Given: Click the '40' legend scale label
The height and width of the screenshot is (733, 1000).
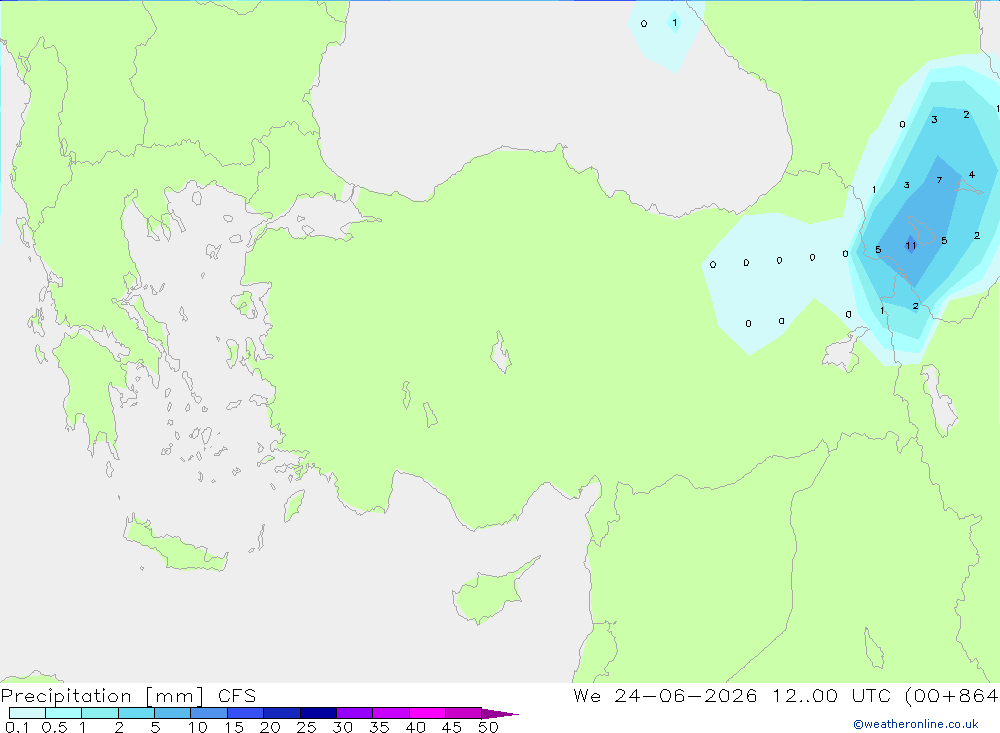Looking at the screenshot, I should pos(416,727).
